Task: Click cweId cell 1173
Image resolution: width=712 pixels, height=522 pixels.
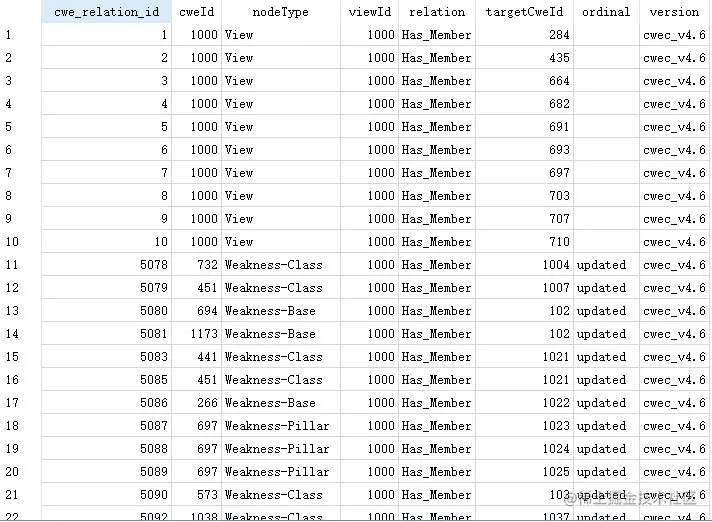Action: coord(197,334)
